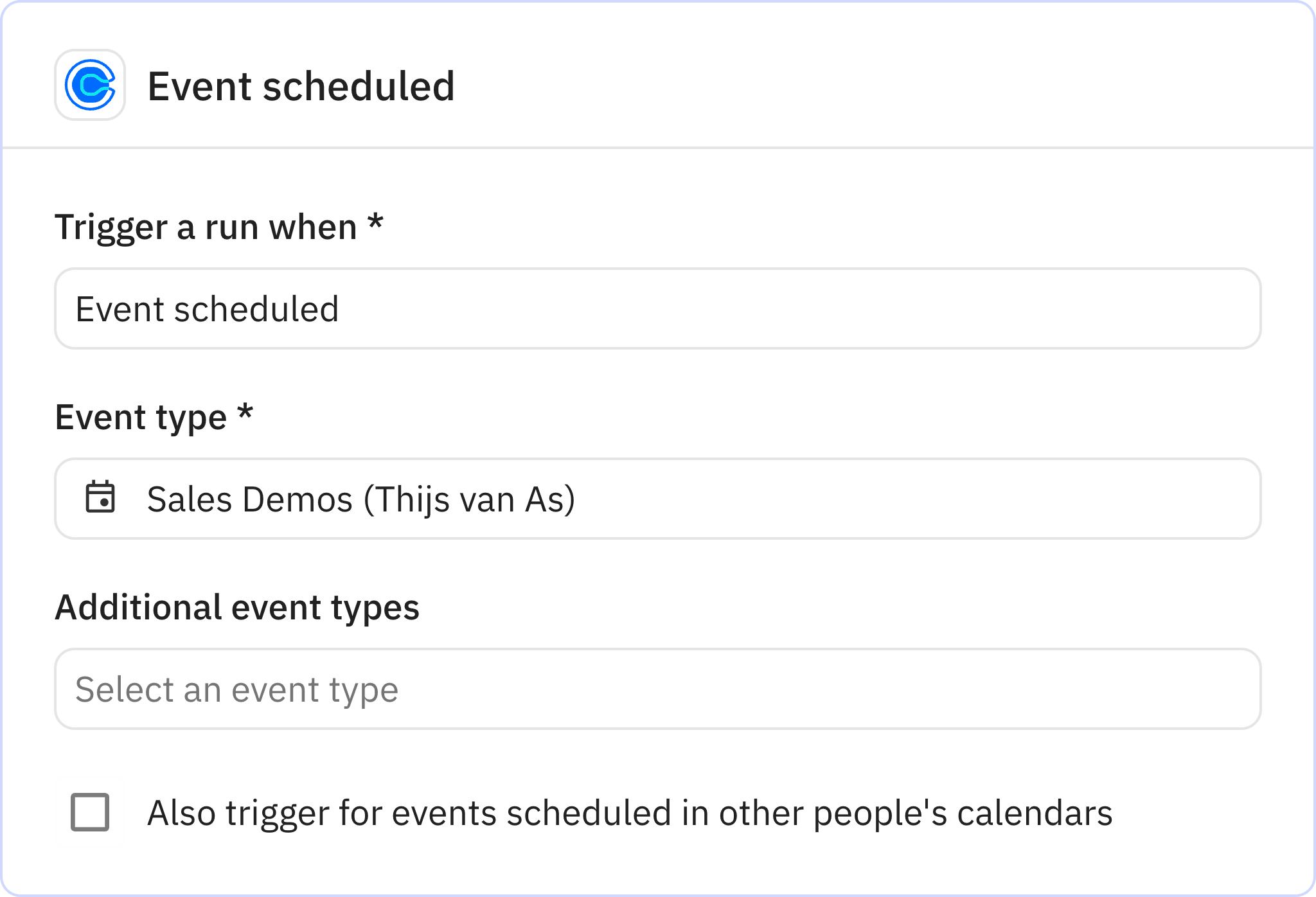Click the 'Trigger a run when' label
This screenshot has width=1316, height=897.
(x=218, y=226)
